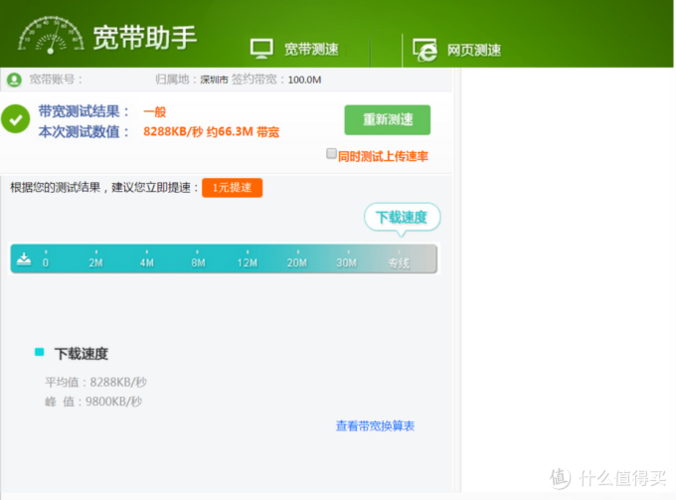Click the download icon on speed bar
The width and height of the screenshot is (676, 500).
point(24,259)
